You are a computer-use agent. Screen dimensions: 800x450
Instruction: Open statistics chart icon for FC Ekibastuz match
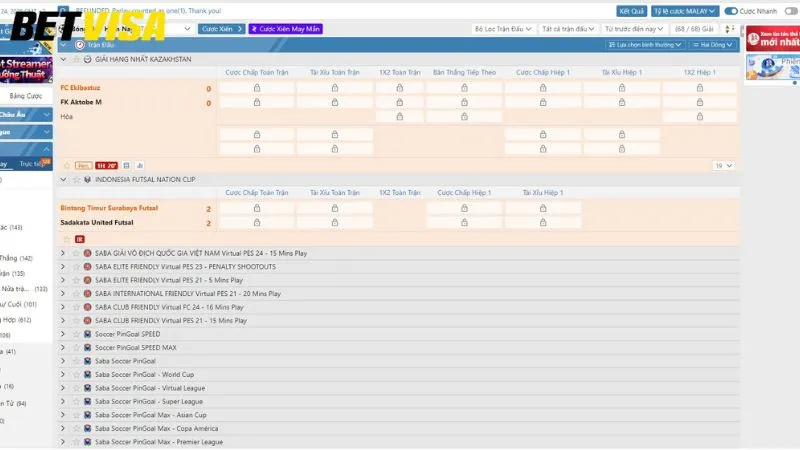pos(140,165)
